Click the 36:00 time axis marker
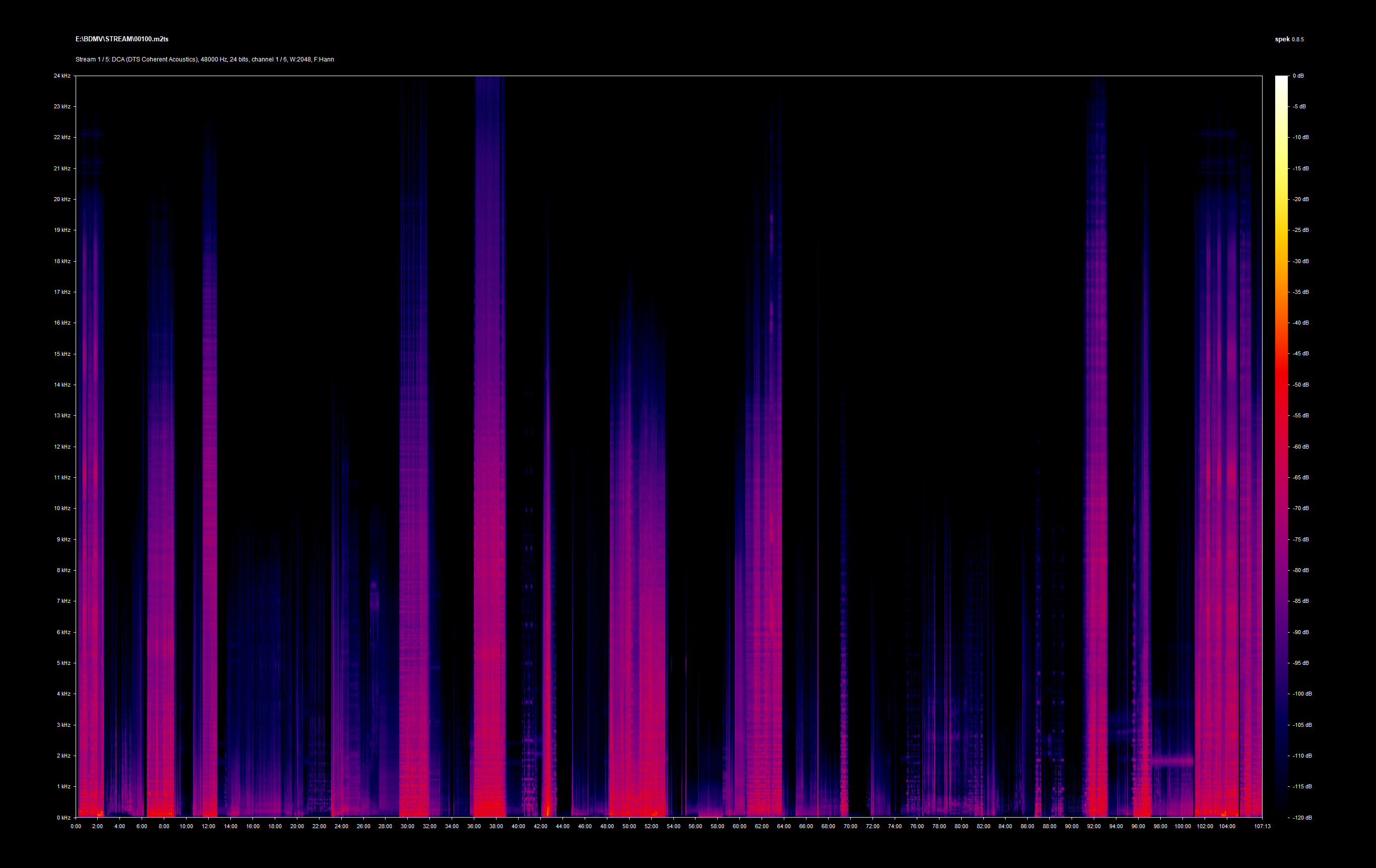 [474, 826]
